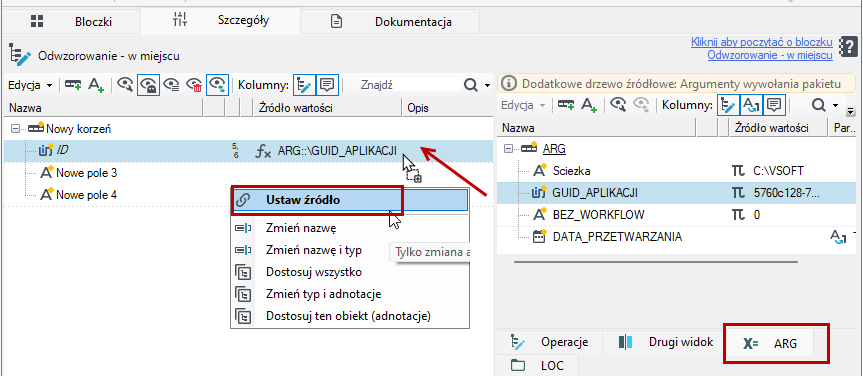
Task: Click the ARG::\GUID_APLIKACJI source value
Action: (x=337, y=151)
